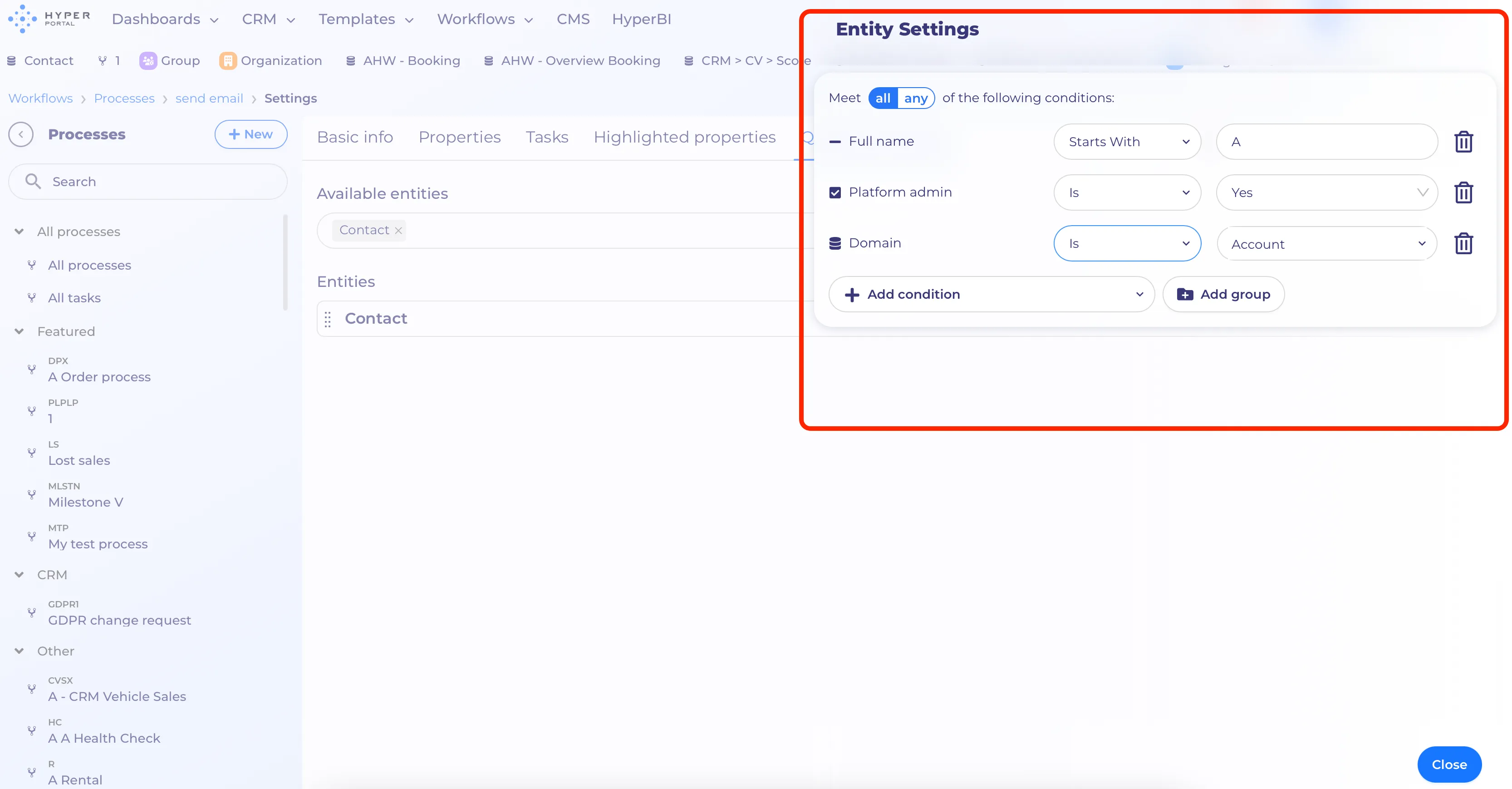The height and width of the screenshot is (789, 1512).
Task: Remove the Domain condition via trash icon
Action: pyautogui.click(x=1463, y=243)
